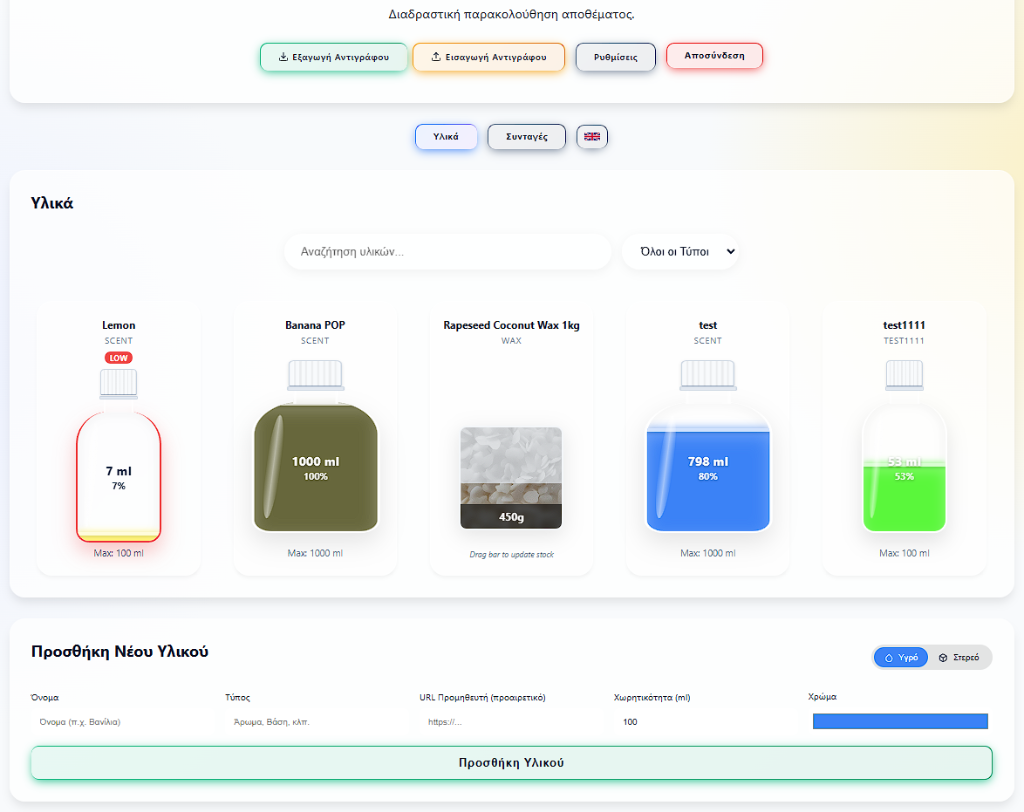1024x812 pixels.
Task: Select the Banana POP material title
Action: [x=315, y=325]
